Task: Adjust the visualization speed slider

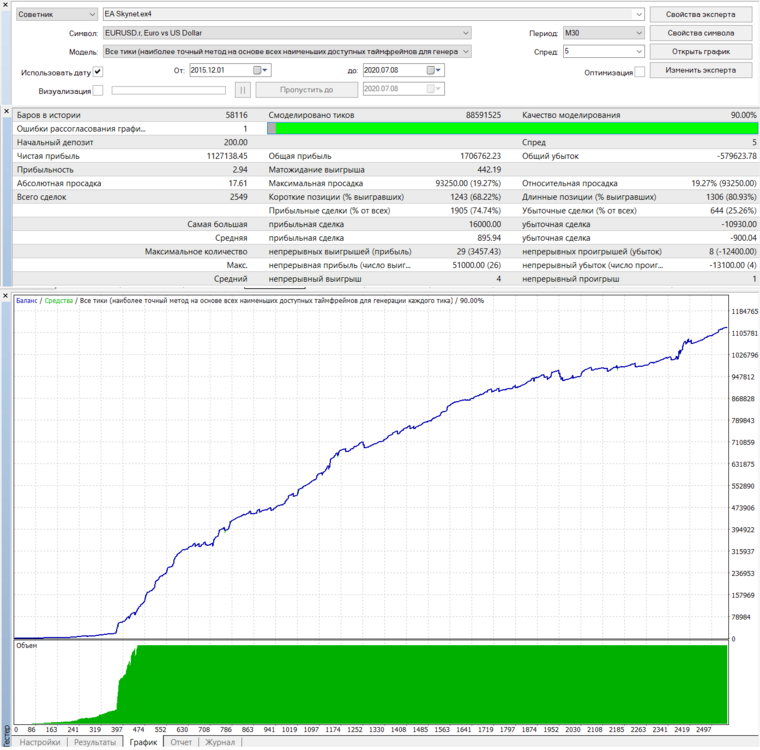Action: [169, 90]
